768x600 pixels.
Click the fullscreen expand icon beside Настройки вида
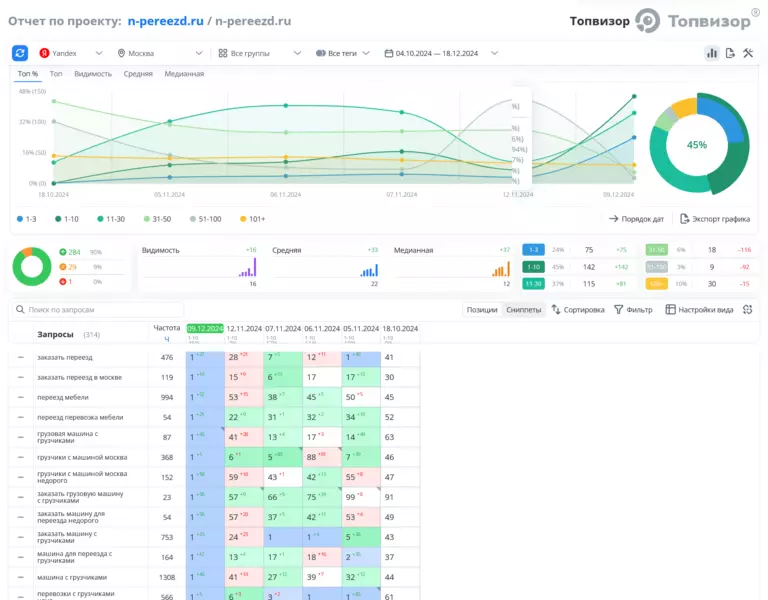747,310
